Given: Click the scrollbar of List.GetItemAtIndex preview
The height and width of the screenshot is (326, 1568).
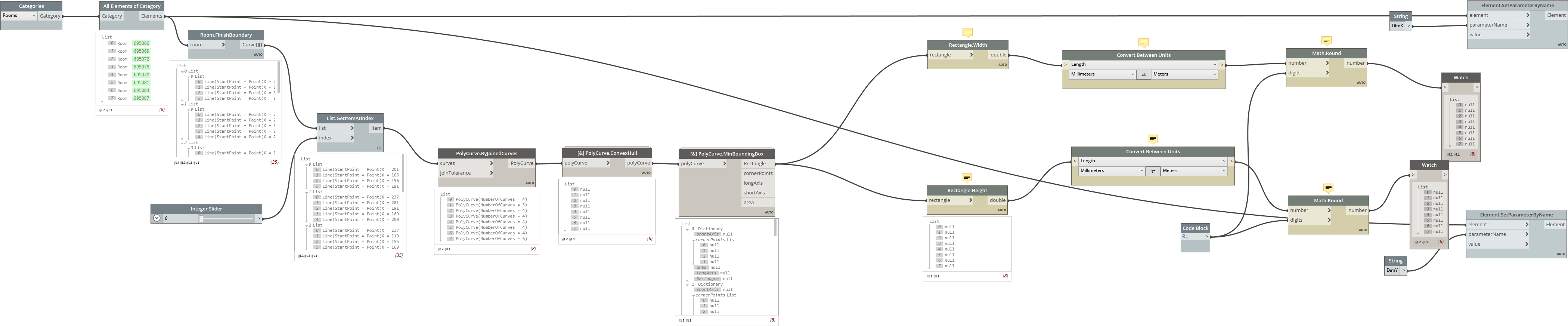Looking at the screenshot, I should [x=403, y=174].
